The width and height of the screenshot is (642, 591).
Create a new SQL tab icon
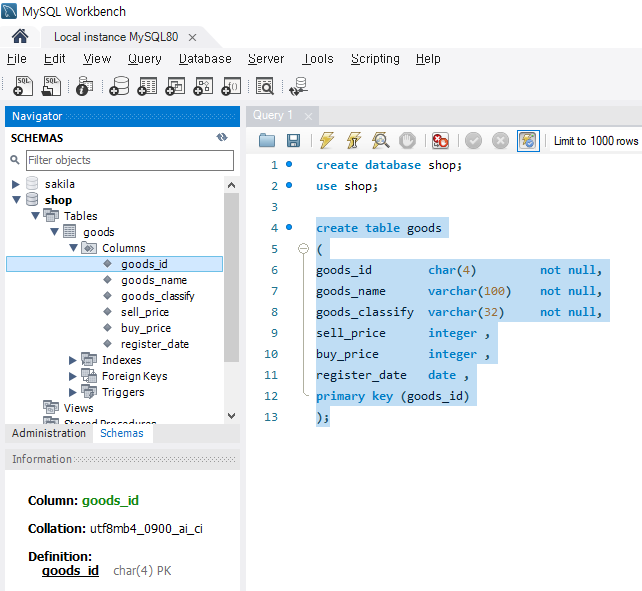pyautogui.click(x=23, y=86)
